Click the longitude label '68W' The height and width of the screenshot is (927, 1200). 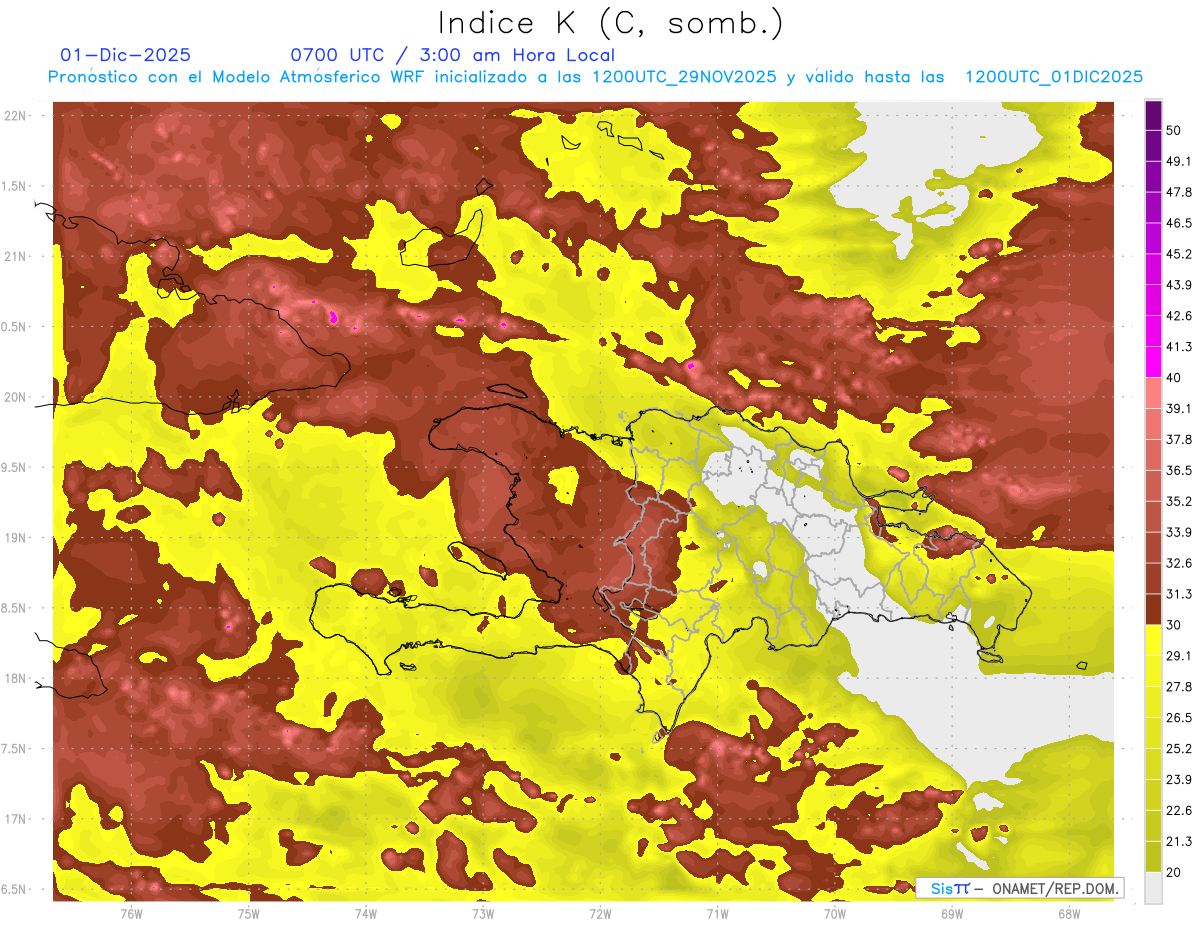coord(1069,913)
